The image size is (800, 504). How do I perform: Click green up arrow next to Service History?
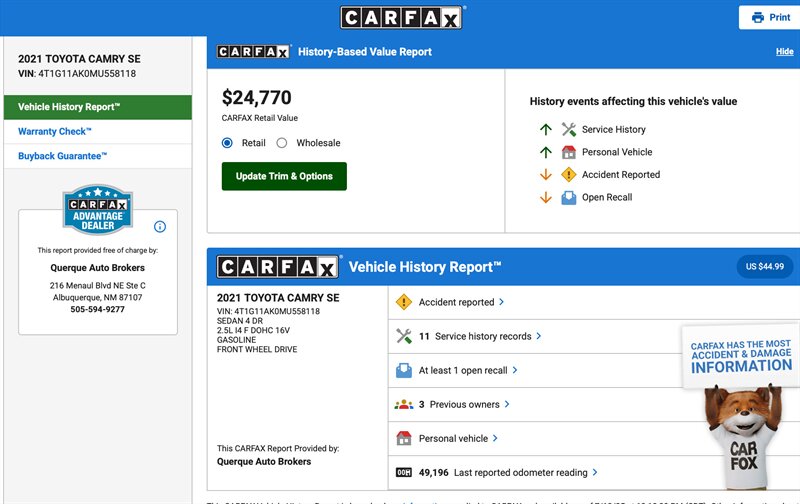pyautogui.click(x=545, y=130)
